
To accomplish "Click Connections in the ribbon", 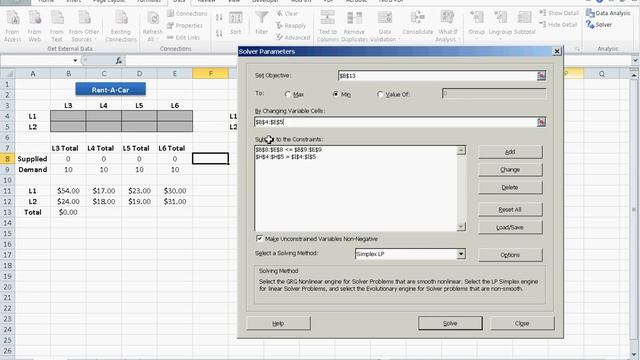I will point(187,13).
